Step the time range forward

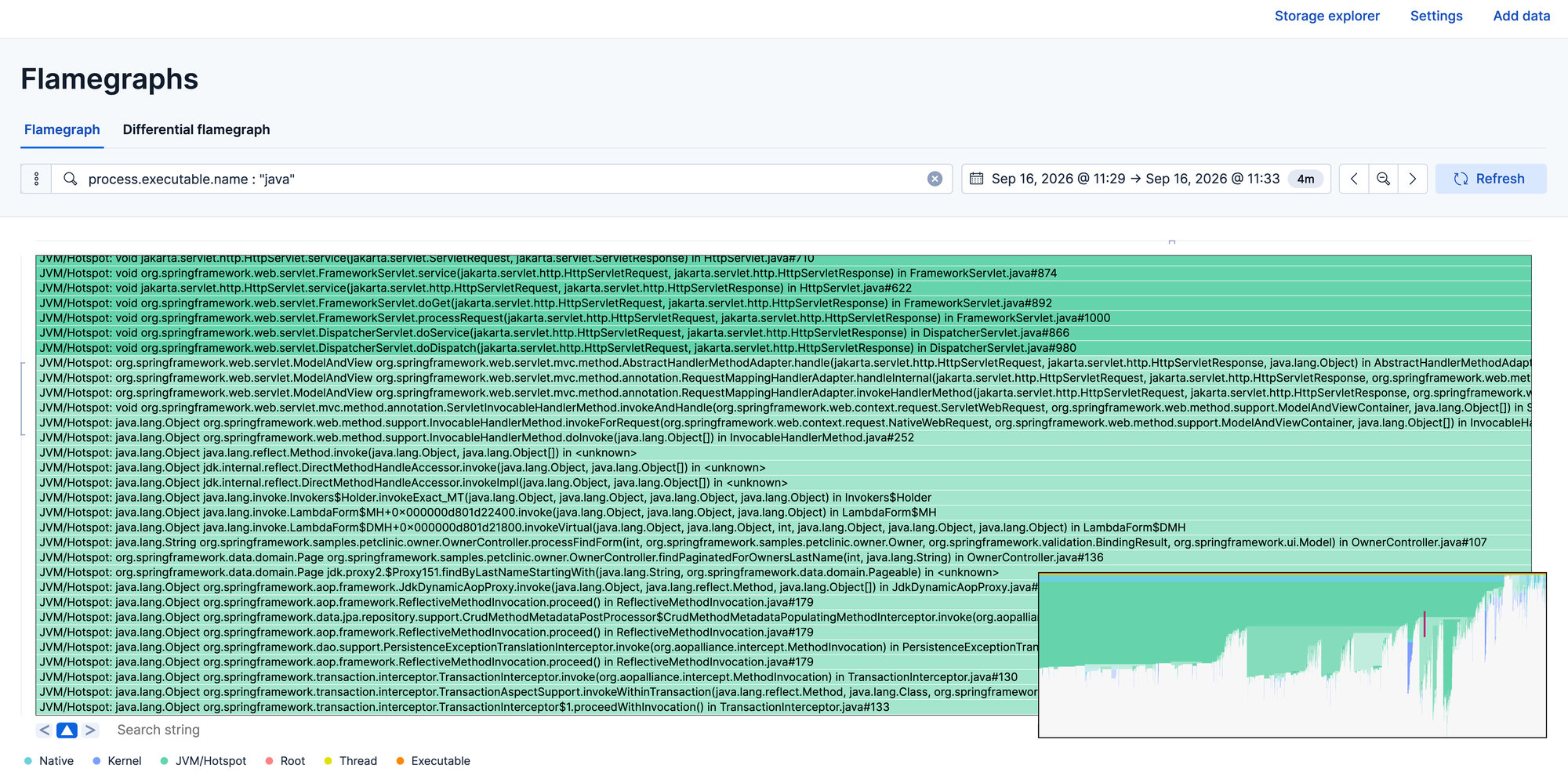coord(1412,179)
